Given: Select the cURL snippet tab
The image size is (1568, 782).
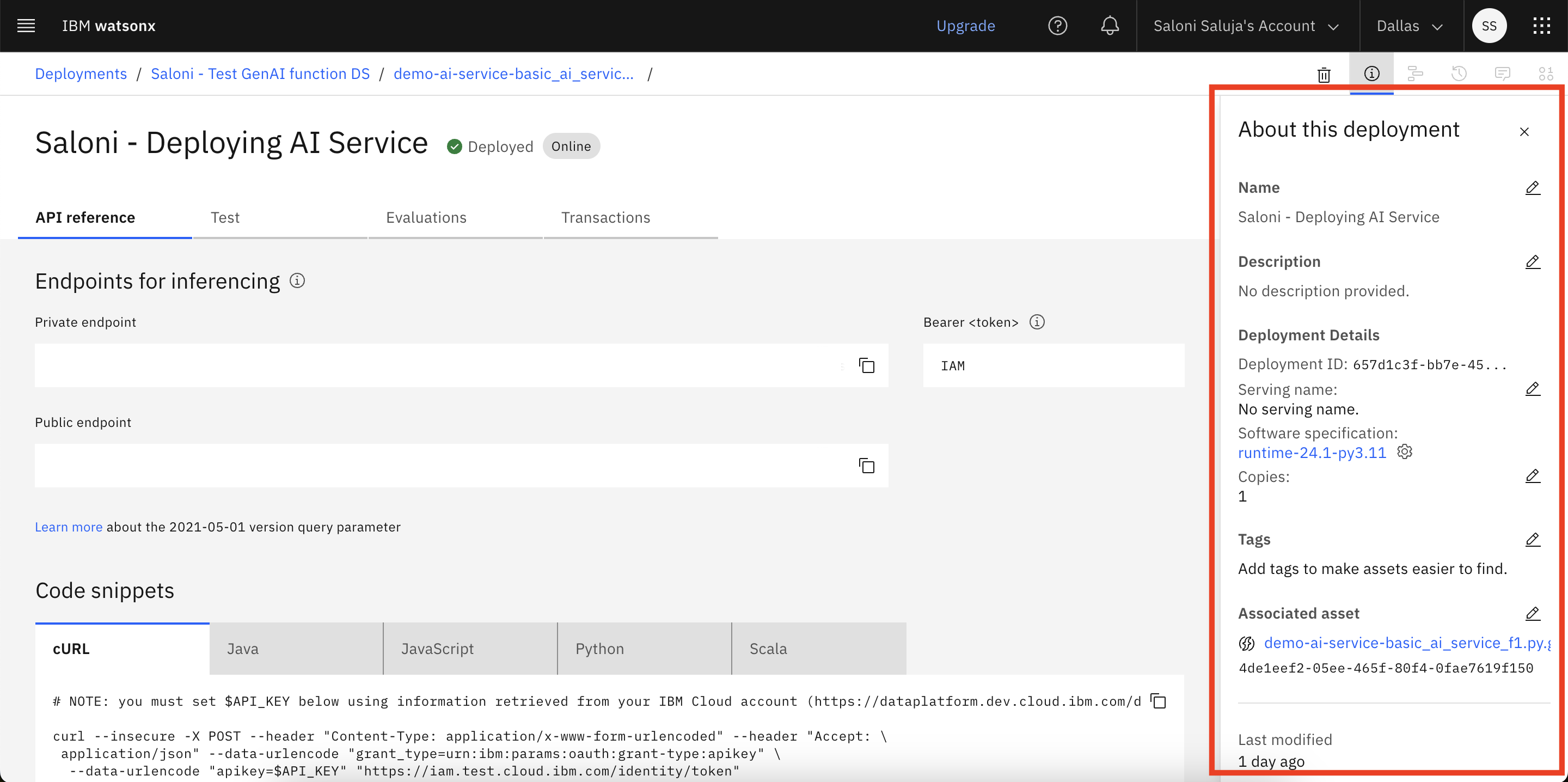Looking at the screenshot, I should point(122,649).
